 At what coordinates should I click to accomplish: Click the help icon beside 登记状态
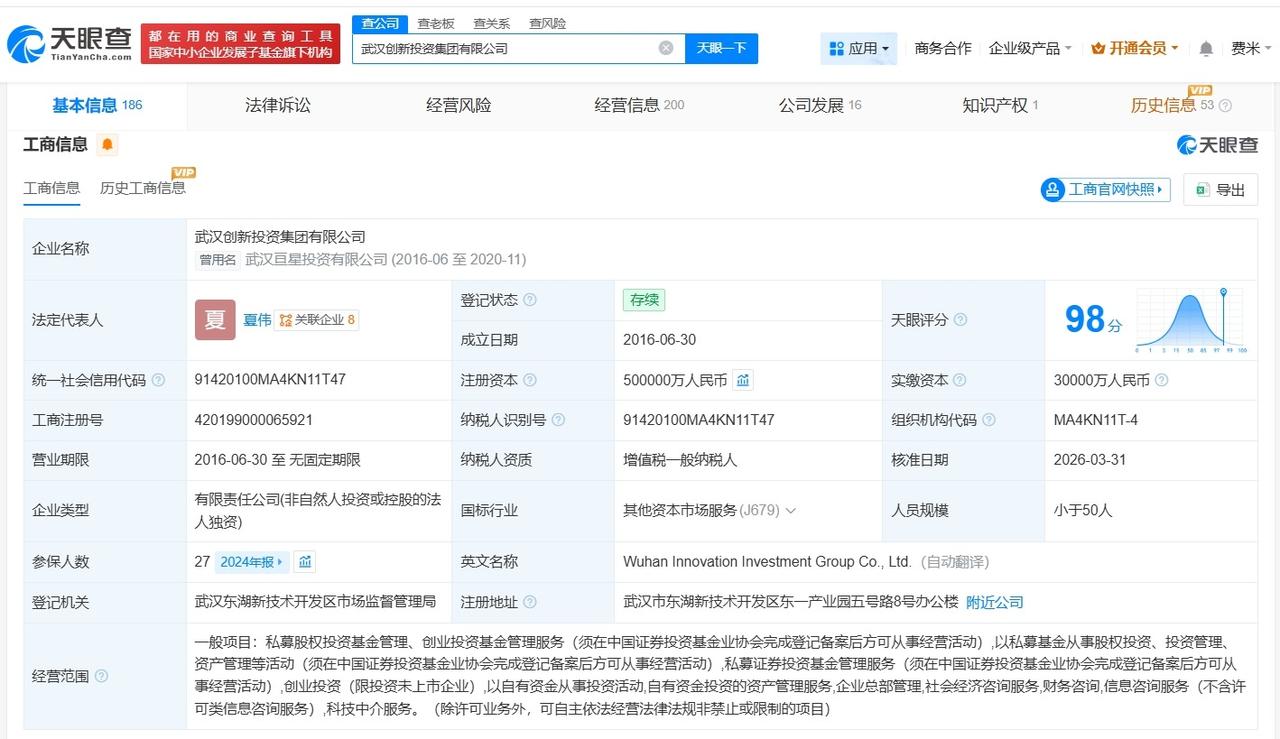(530, 300)
